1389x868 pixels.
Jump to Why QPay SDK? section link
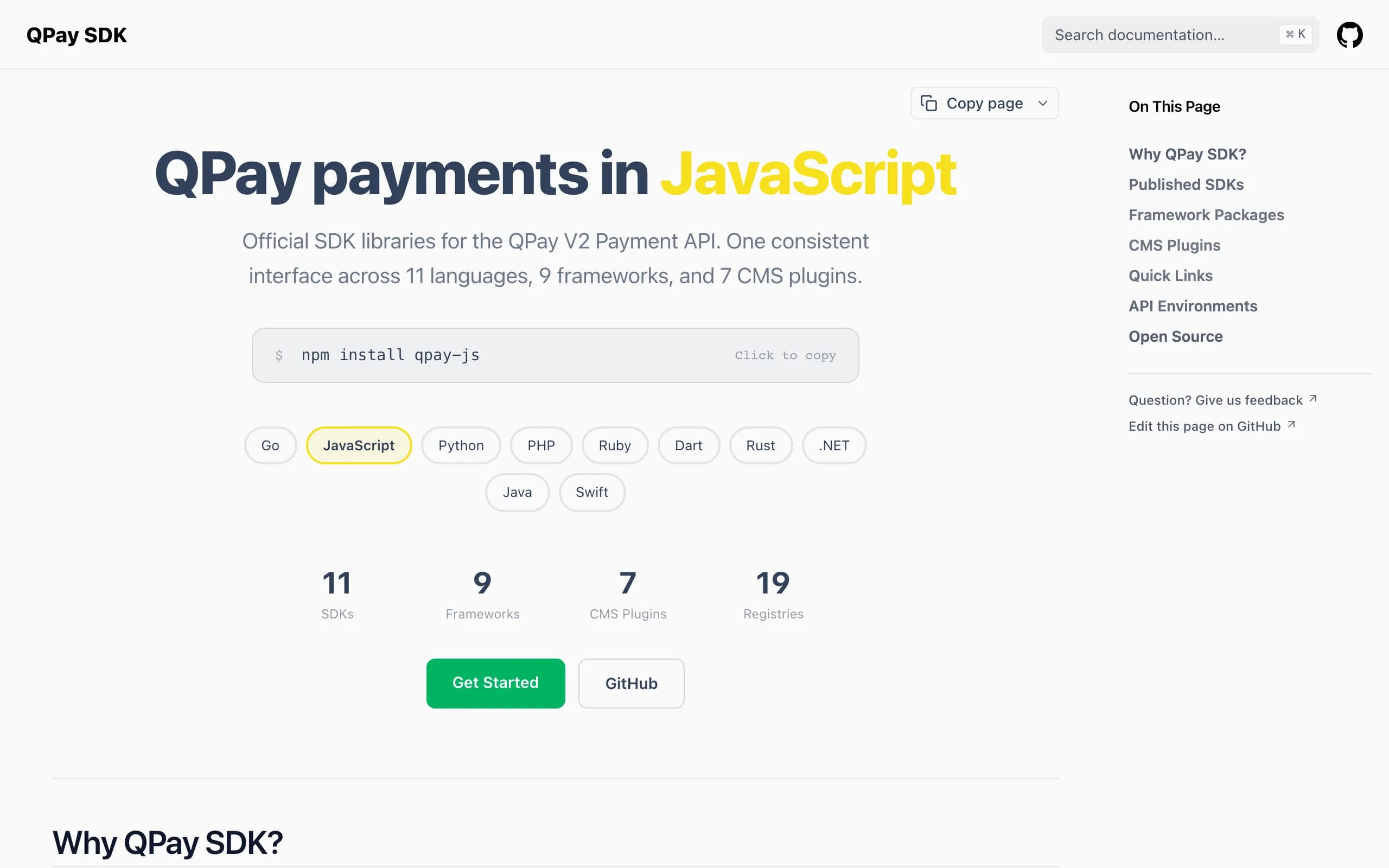(1187, 154)
